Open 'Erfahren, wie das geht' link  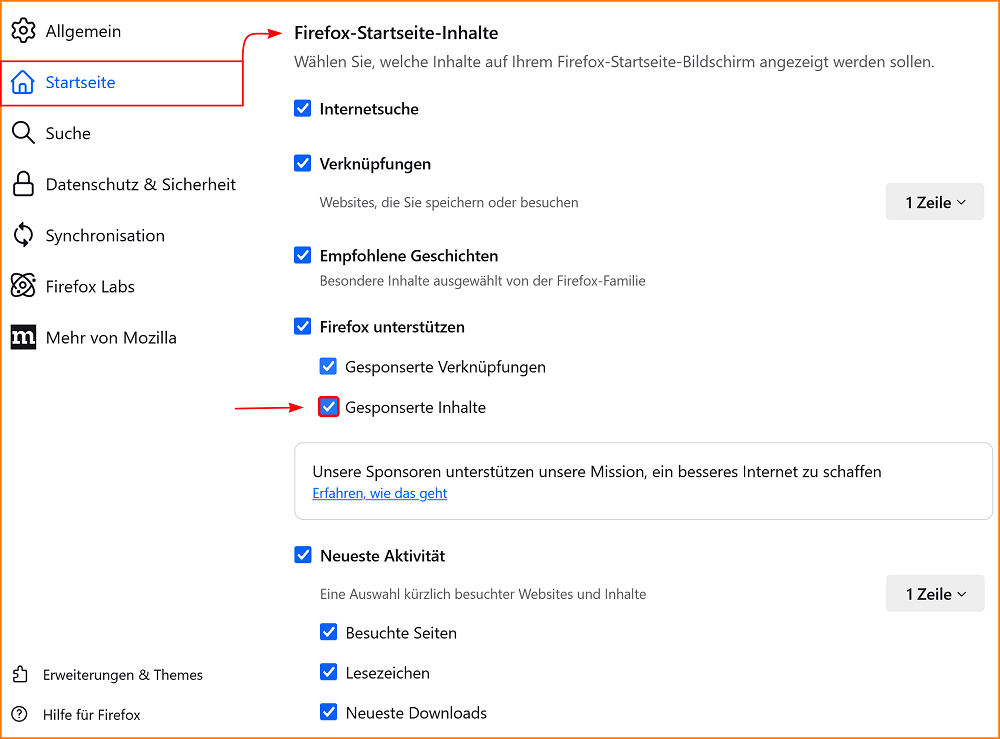pos(379,494)
